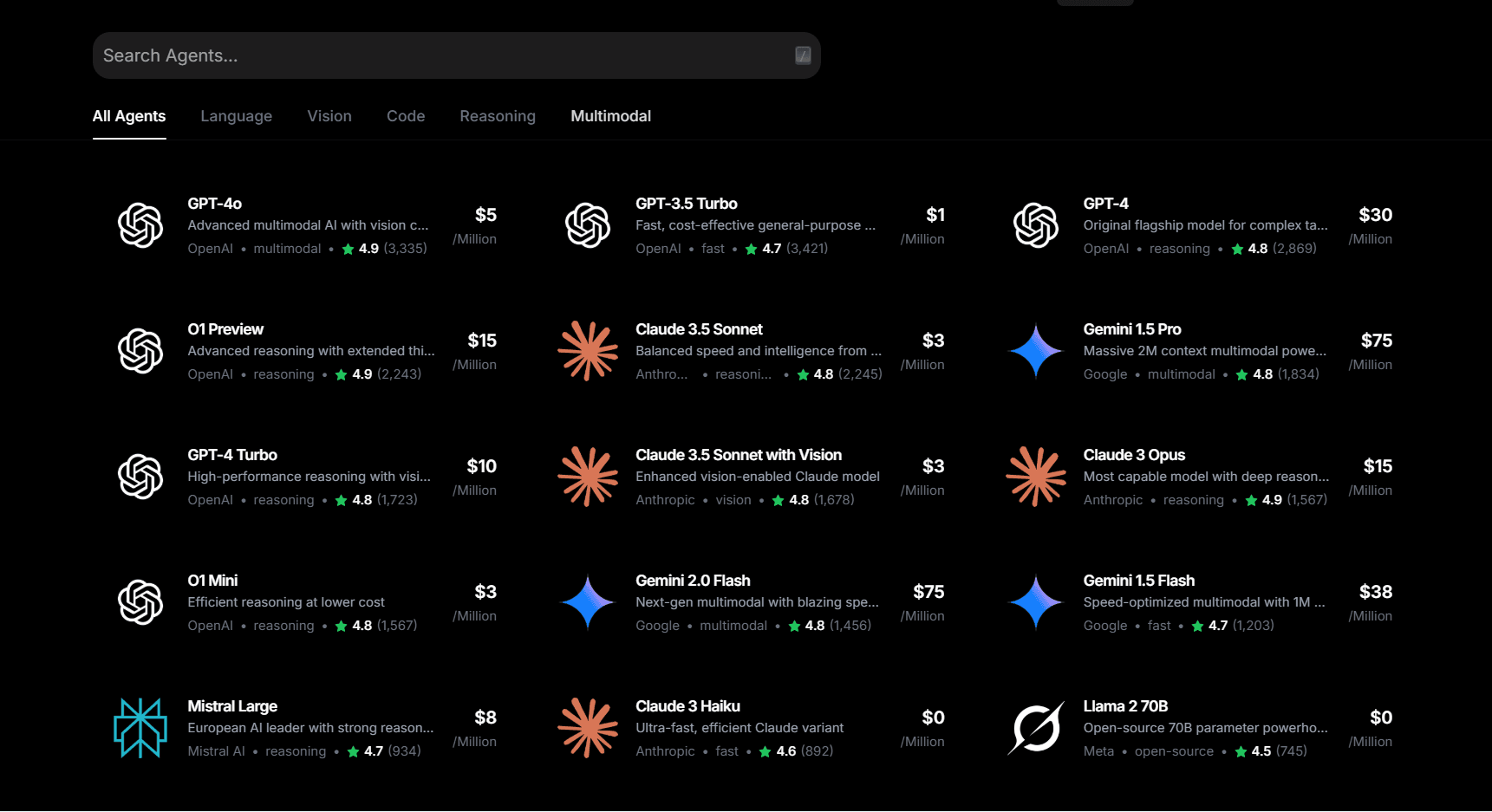This screenshot has height=812, width=1492.
Task: Click the OpenAI icon for O1 Preview
Action: [140, 351]
